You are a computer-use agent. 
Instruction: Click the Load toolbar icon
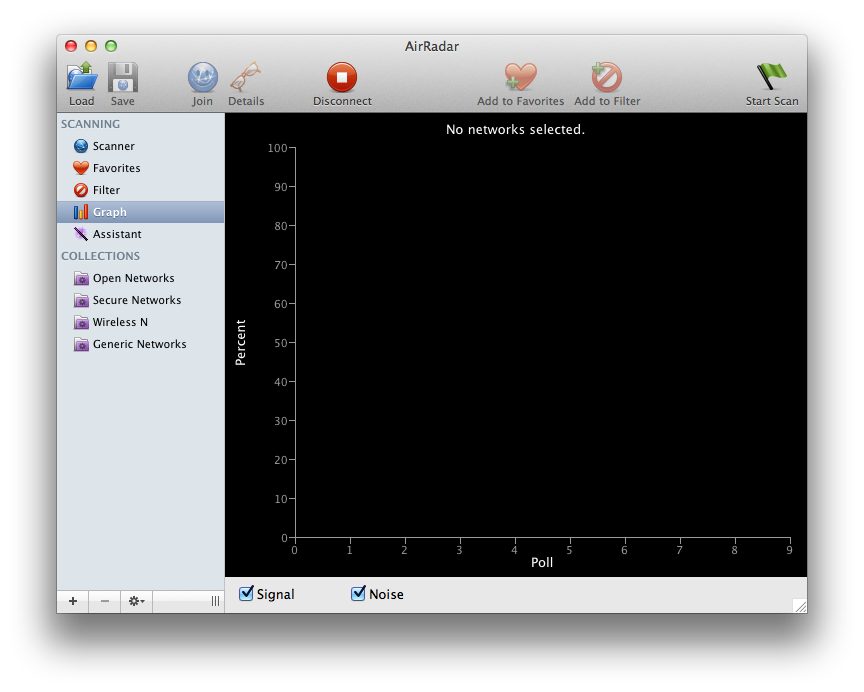(81, 77)
